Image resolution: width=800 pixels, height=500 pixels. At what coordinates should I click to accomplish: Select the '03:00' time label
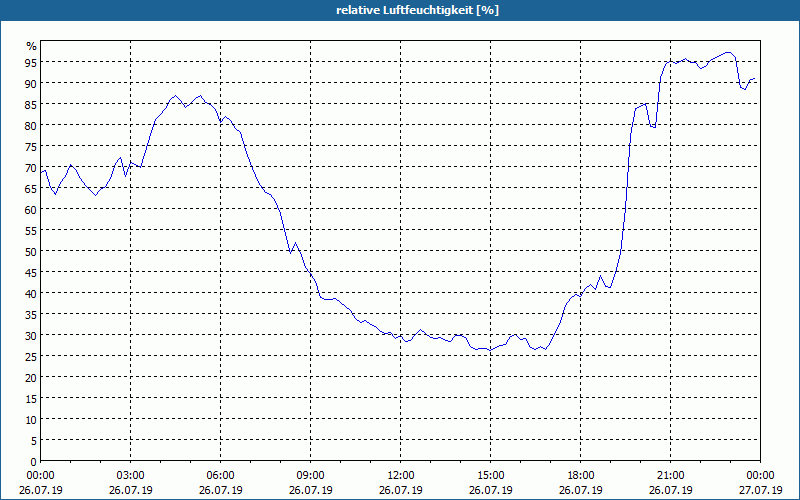coord(131,476)
